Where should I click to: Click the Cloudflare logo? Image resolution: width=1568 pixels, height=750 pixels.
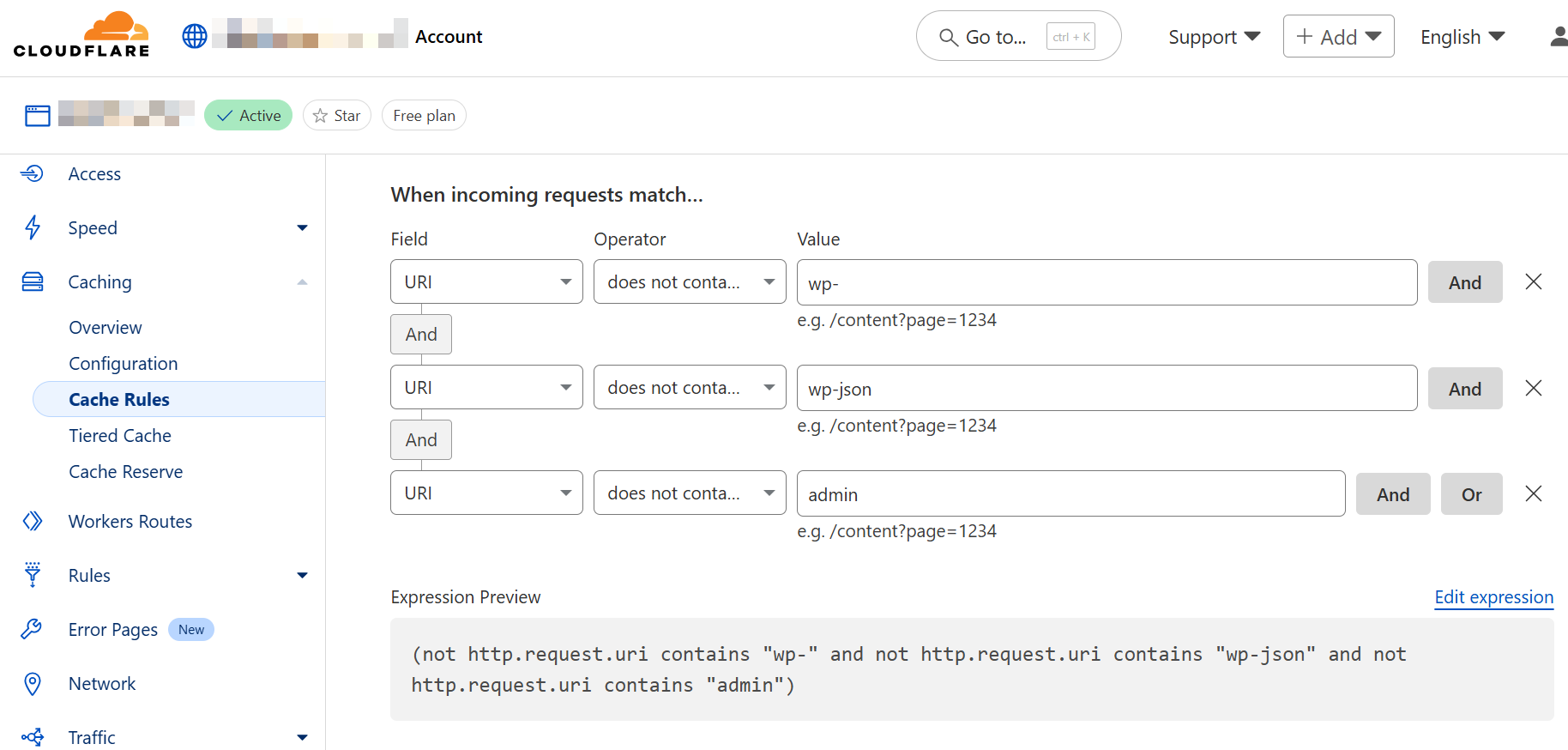click(81, 34)
